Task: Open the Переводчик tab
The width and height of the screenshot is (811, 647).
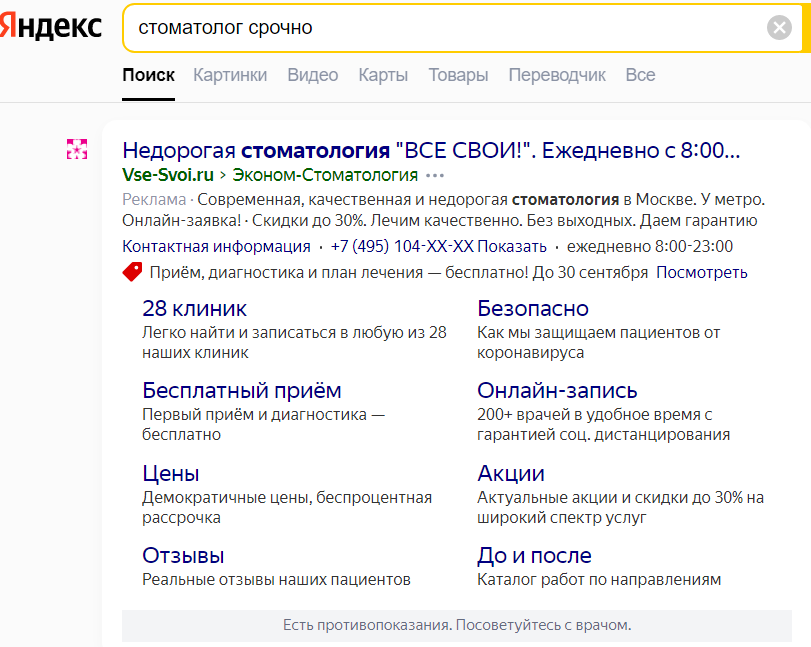Action: click(557, 75)
